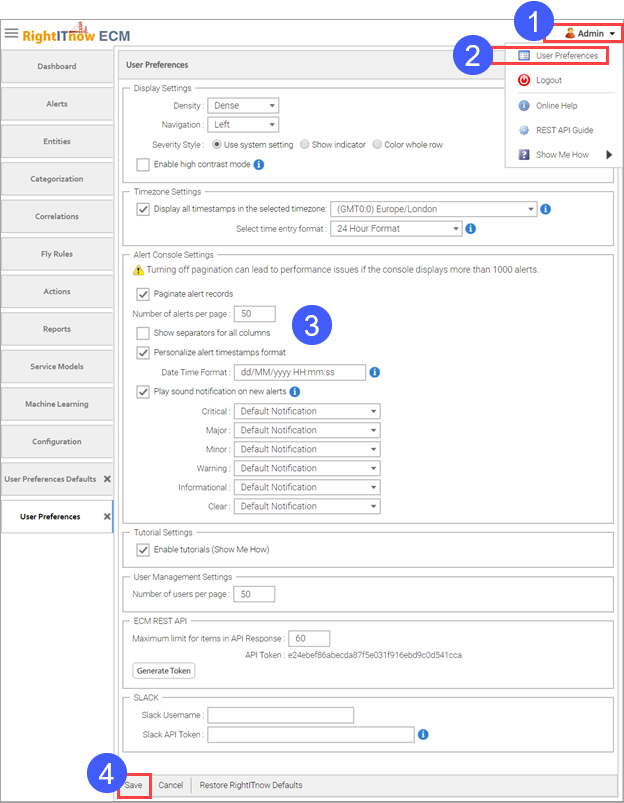This screenshot has height=803, width=624.
Task: Click info icon beside sound notification option
Action: [295, 392]
